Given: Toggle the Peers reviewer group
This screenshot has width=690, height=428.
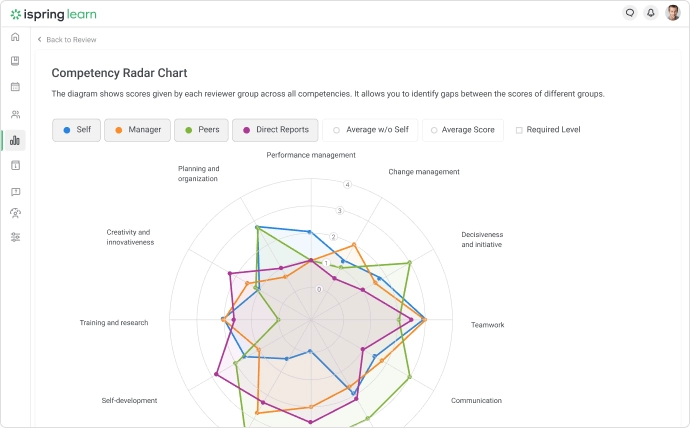Looking at the screenshot, I should (x=201, y=130).
